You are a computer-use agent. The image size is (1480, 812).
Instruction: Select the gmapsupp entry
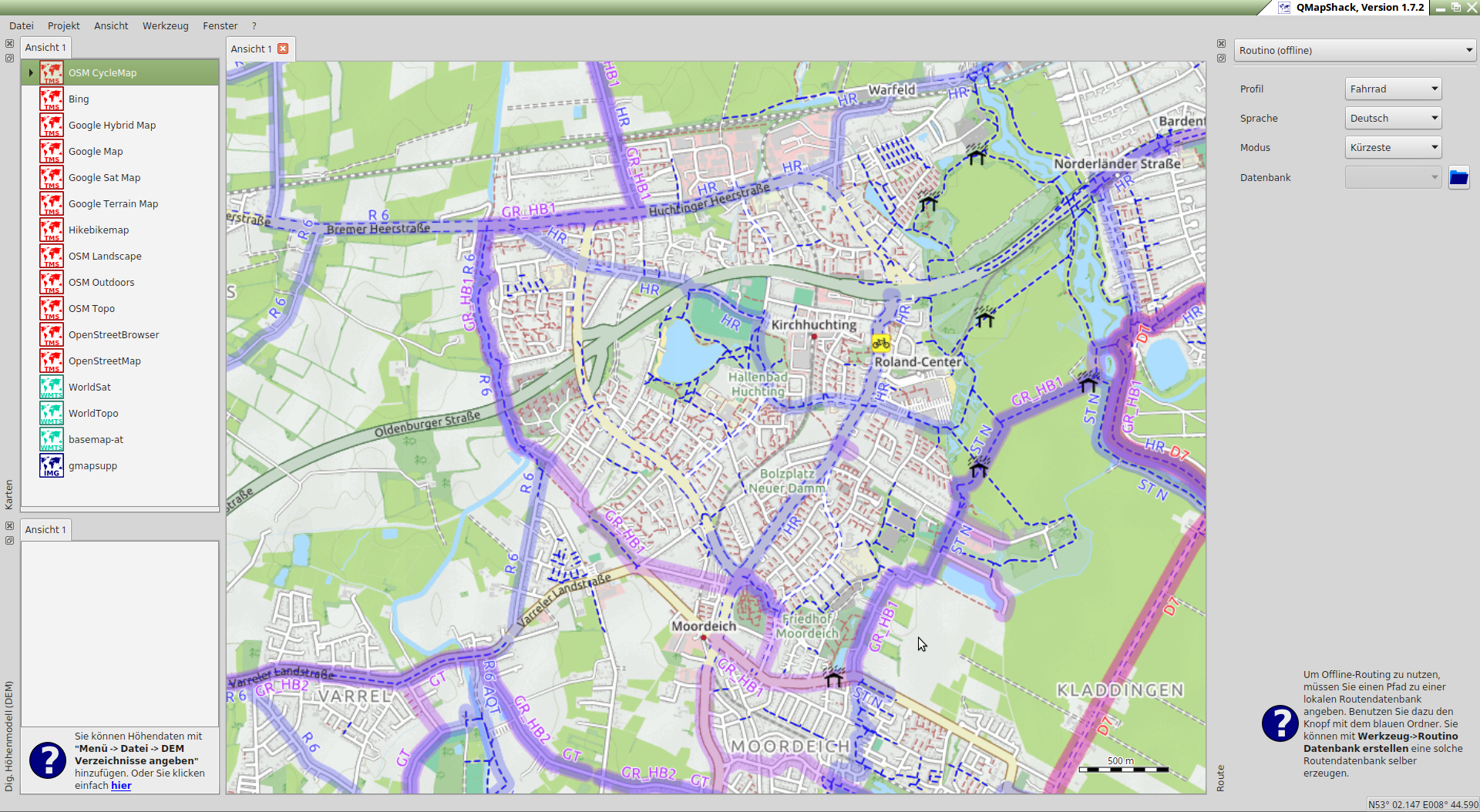119,465
